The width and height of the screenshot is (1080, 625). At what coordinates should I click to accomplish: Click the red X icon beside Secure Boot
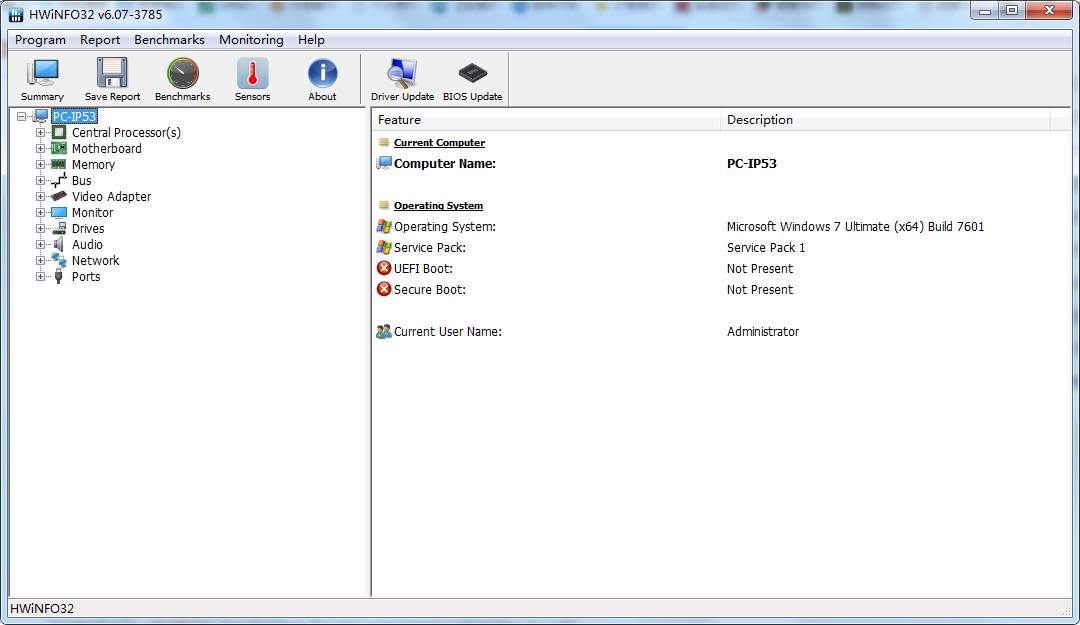click(x=384, y=289)
